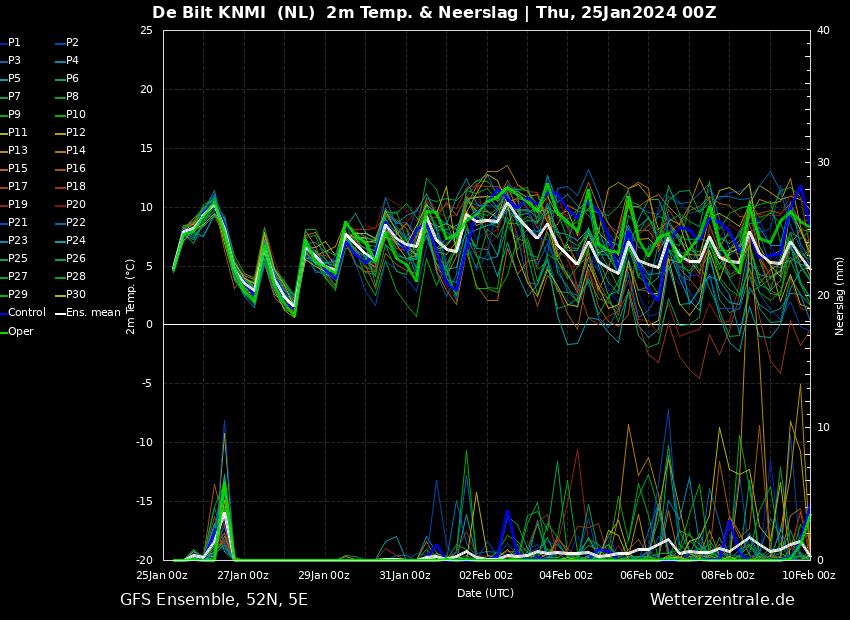Click the 31Jan 00Z date tick label

[x=404, y=575]
